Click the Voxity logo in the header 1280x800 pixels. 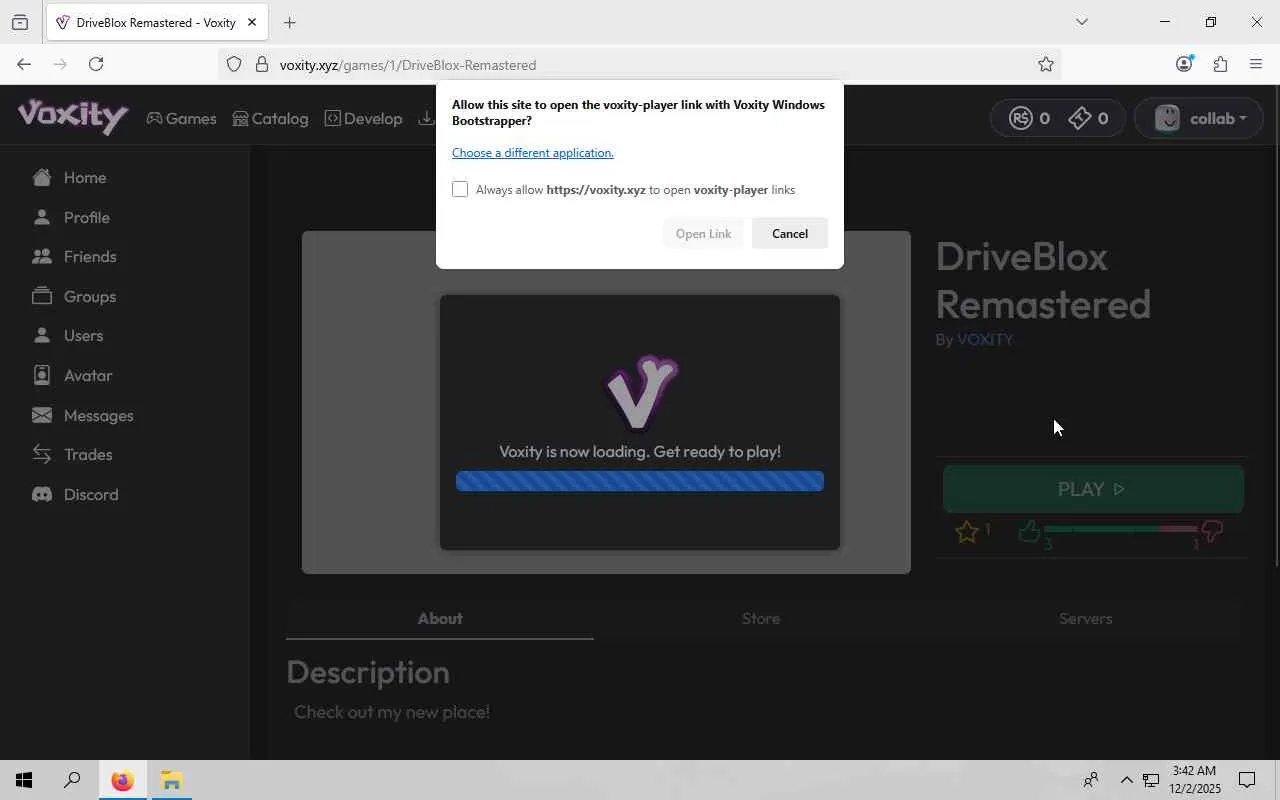(73, 117)
